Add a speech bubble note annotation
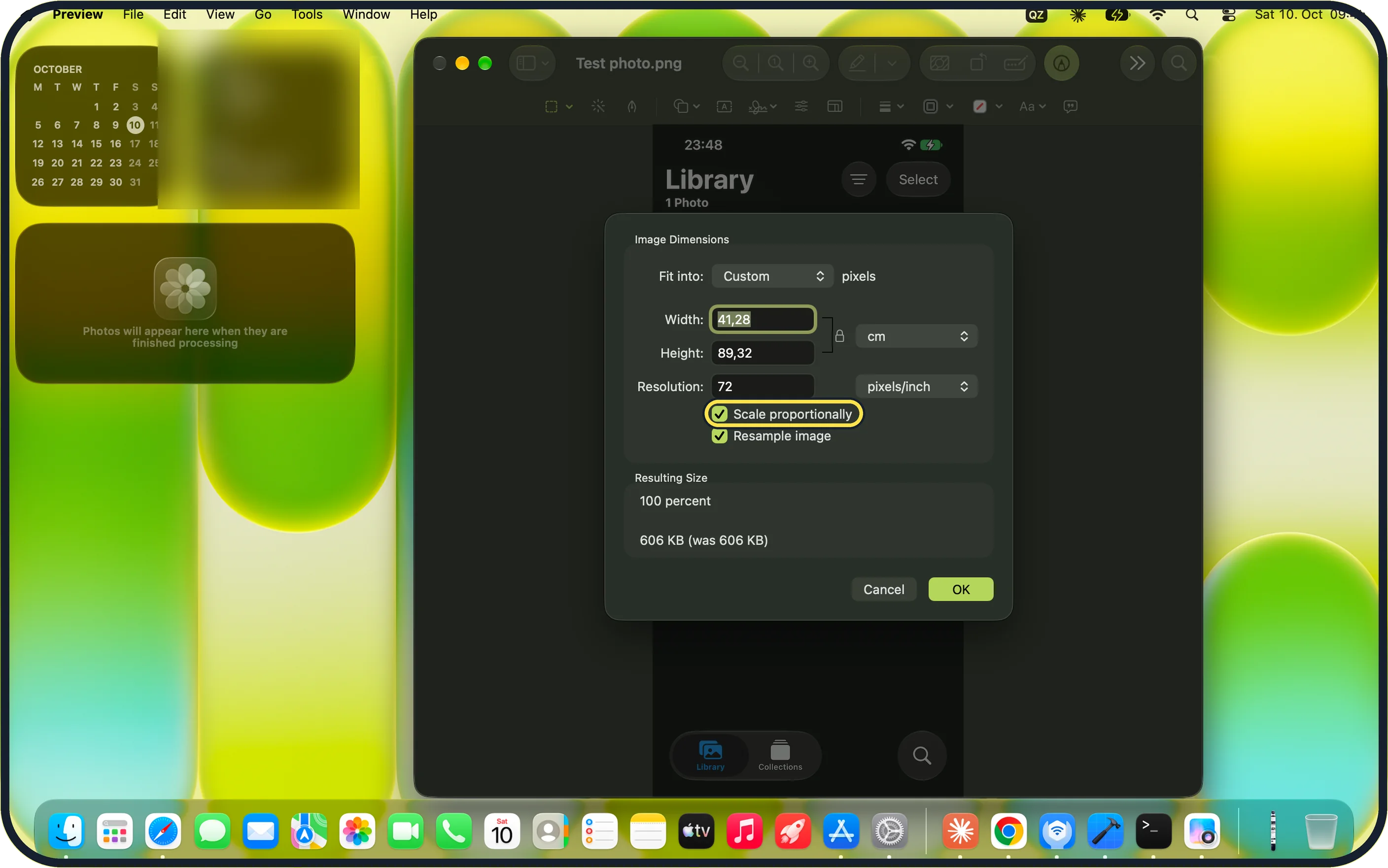The image size is (1388, 868). (1071, 106)
